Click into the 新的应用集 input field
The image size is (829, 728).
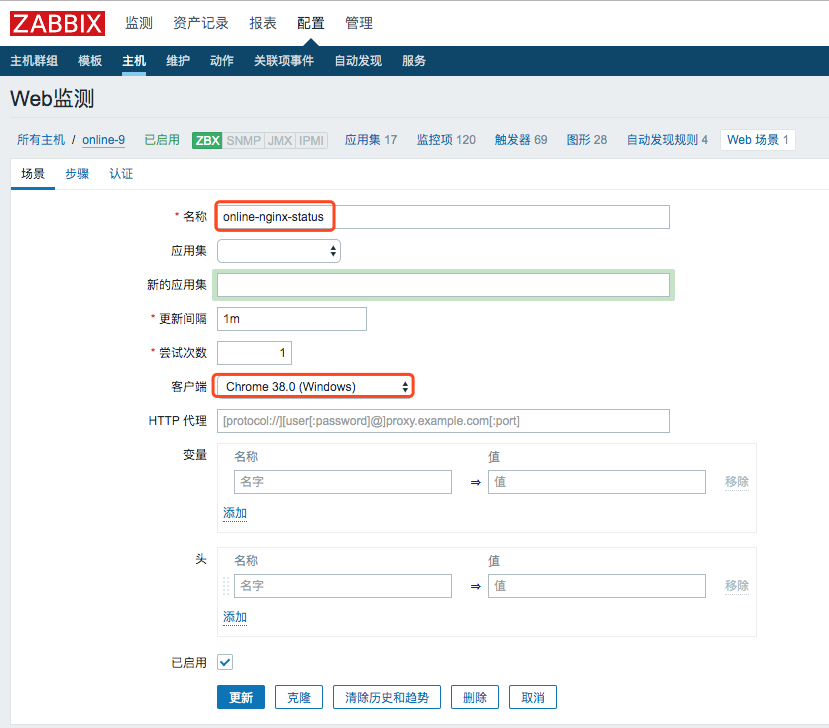pos(443,285)
